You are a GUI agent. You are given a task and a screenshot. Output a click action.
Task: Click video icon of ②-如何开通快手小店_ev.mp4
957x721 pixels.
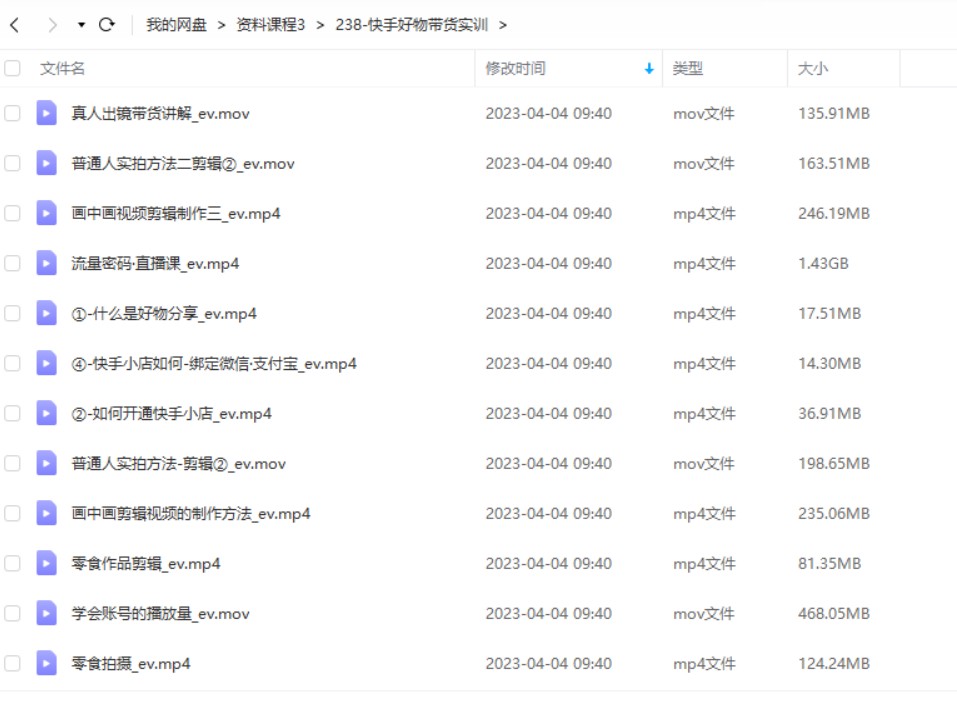[x=46, y=413]
